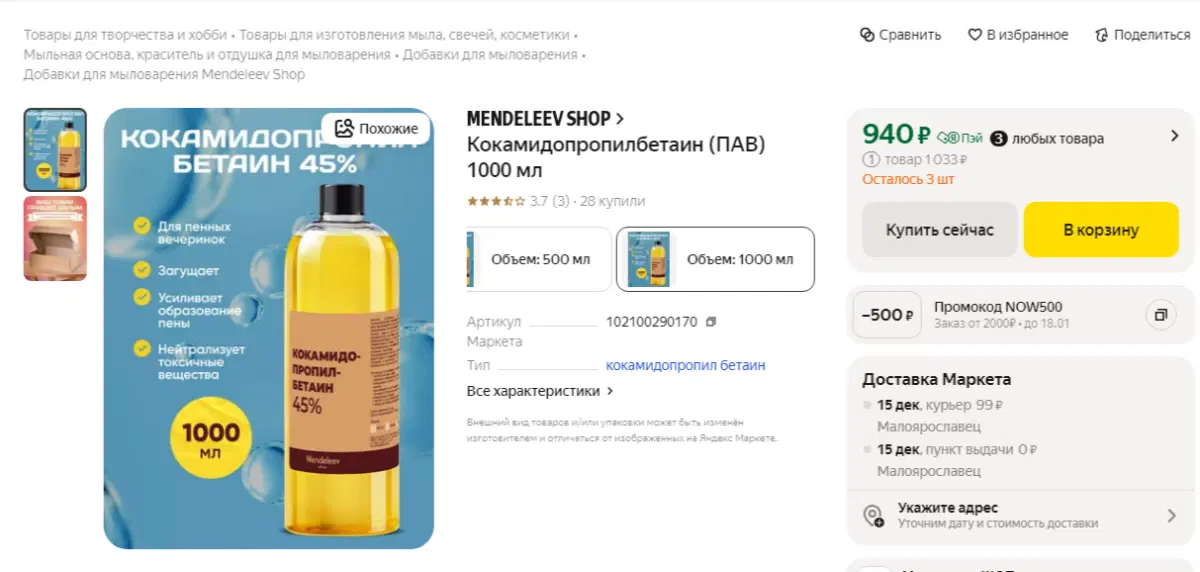
Task: Expand Все характеристики list
Action: [540, 391]
